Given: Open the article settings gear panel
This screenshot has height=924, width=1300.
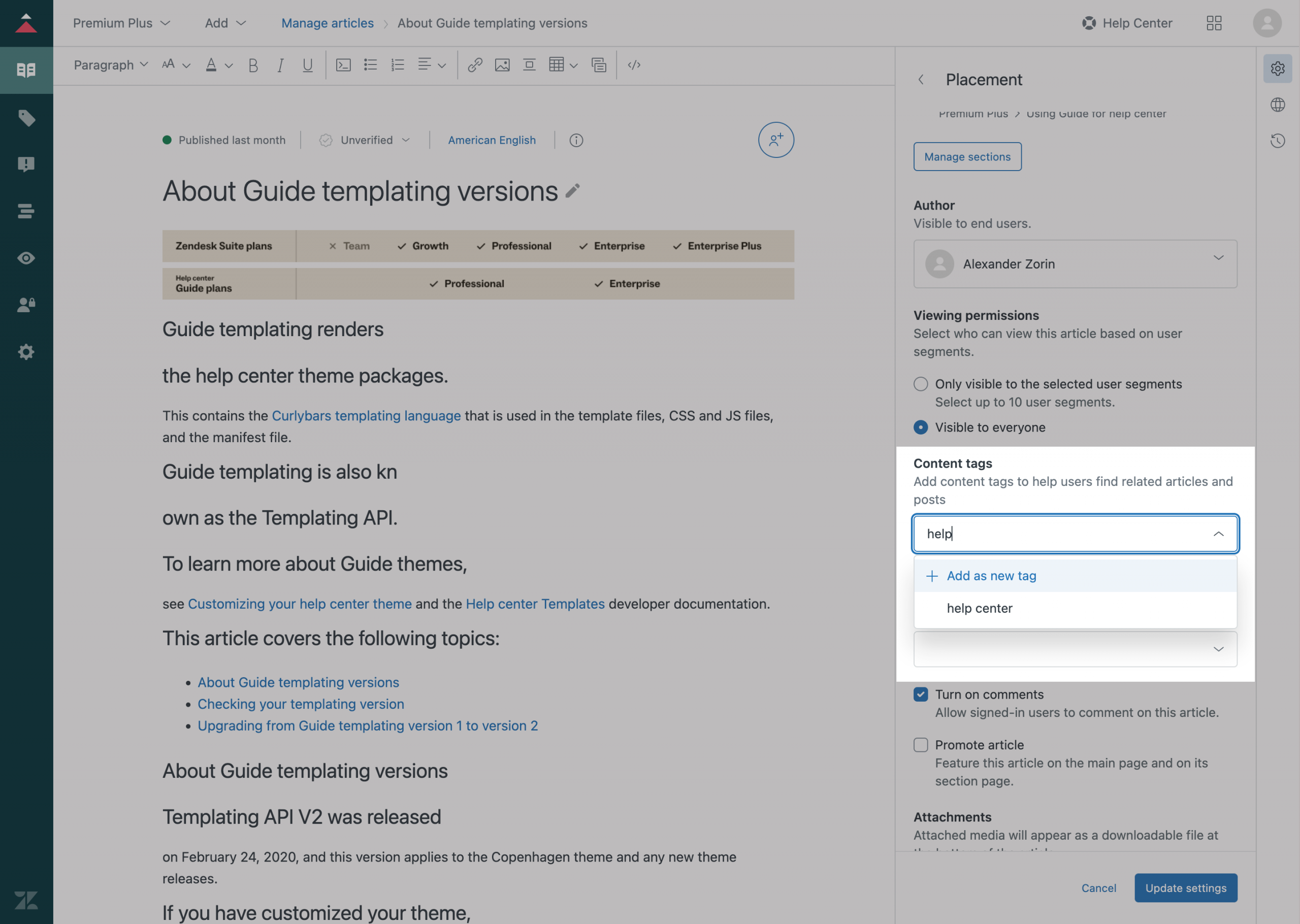Looking at the screenshot, I should (x=1278, y=68).
